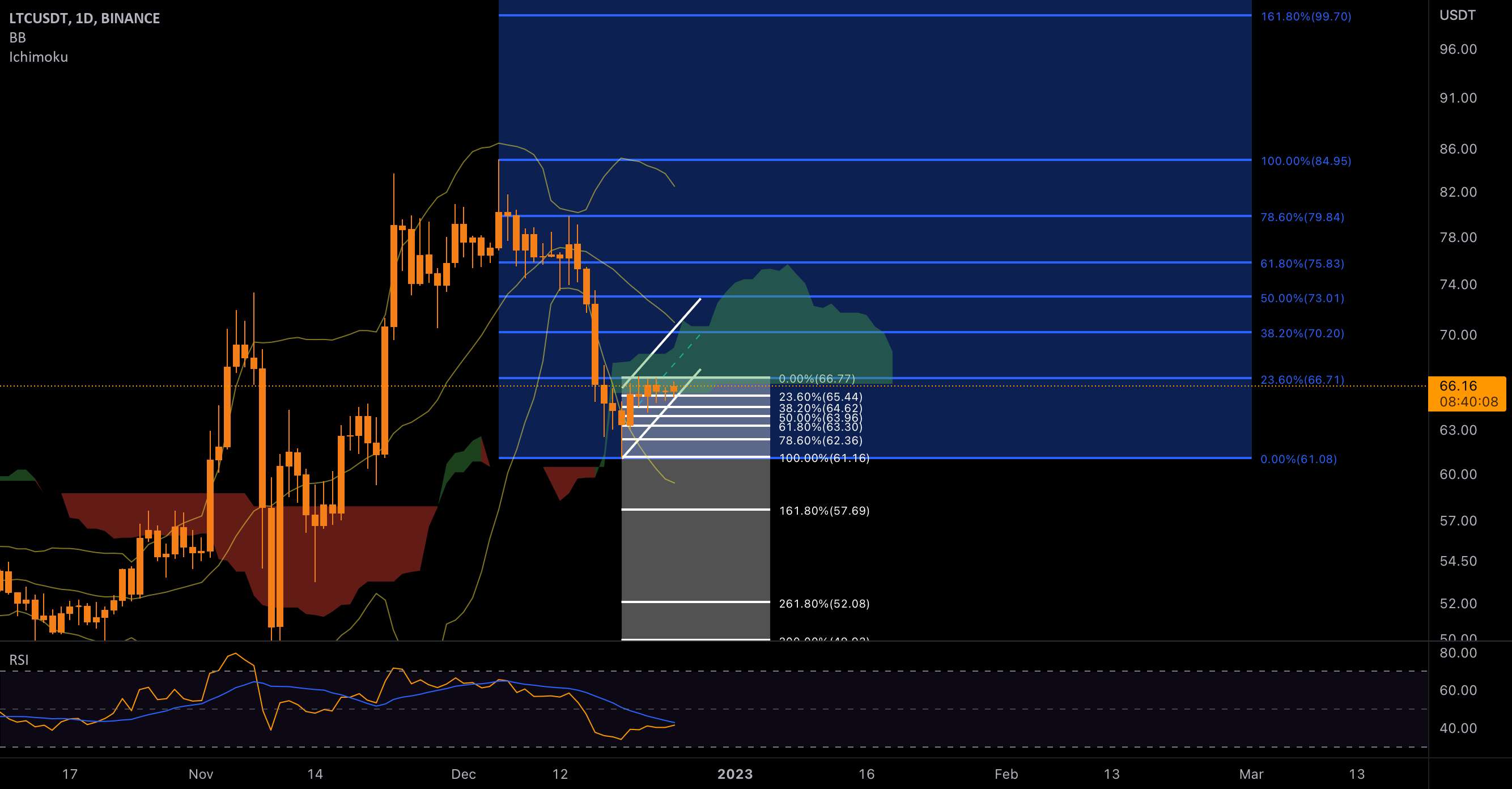Click the USDT currency label

pos(1458,15)
